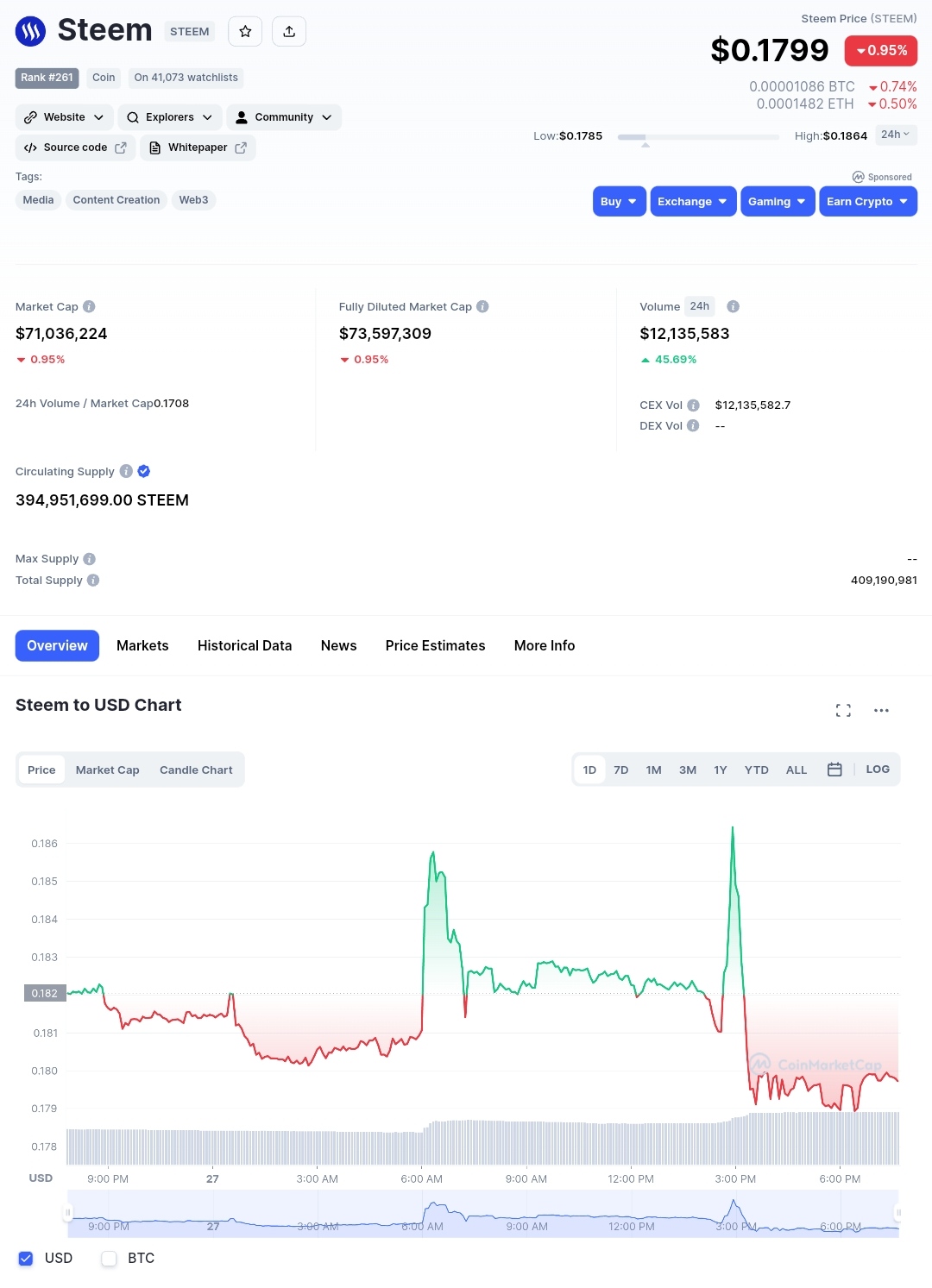Viewport: 932px width, 1288px height.
Task: Open the News tab
Action: pyautogui.click(x=338, y=645)
